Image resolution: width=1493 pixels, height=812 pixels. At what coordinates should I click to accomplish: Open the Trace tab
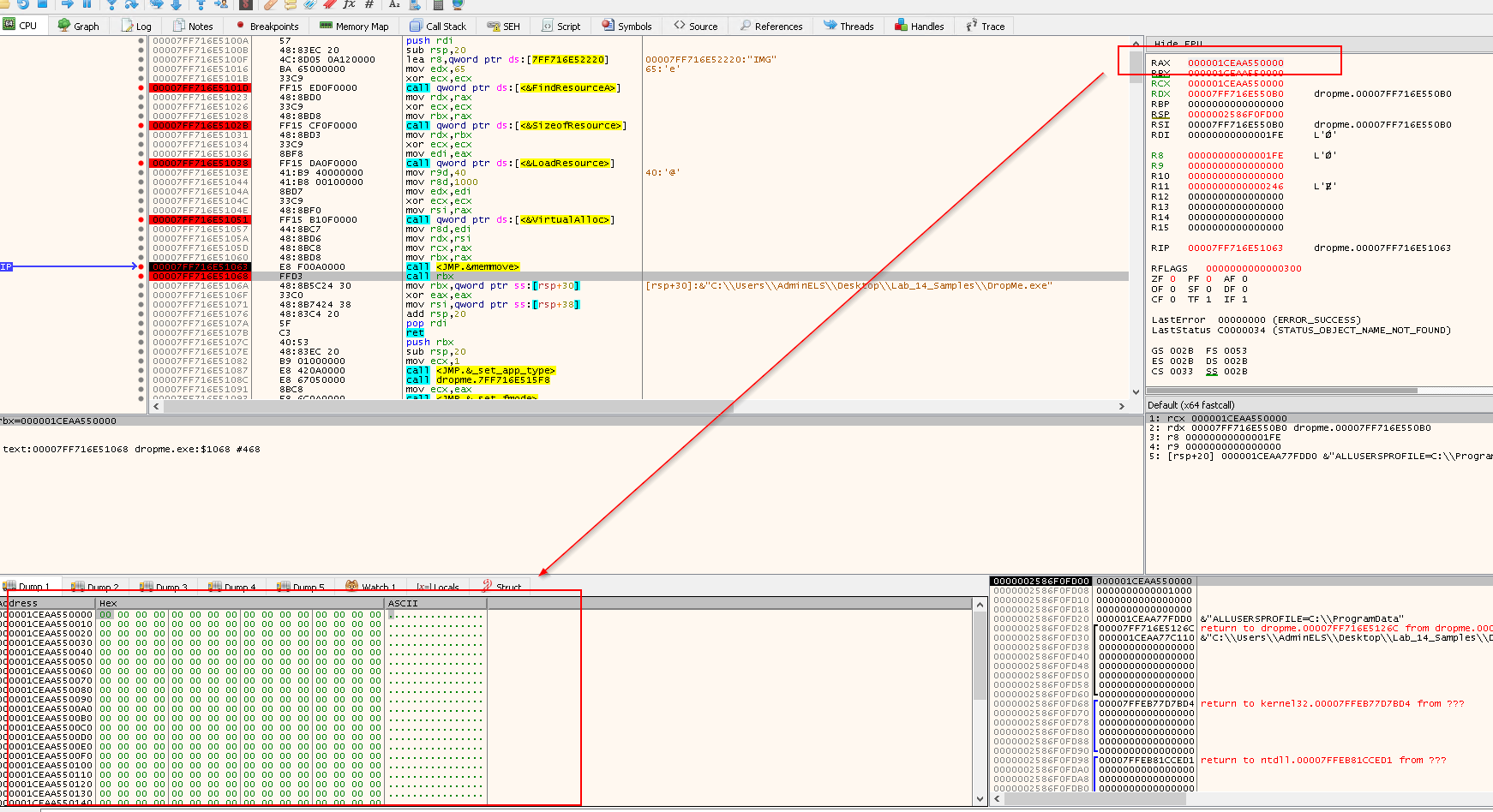986,26
